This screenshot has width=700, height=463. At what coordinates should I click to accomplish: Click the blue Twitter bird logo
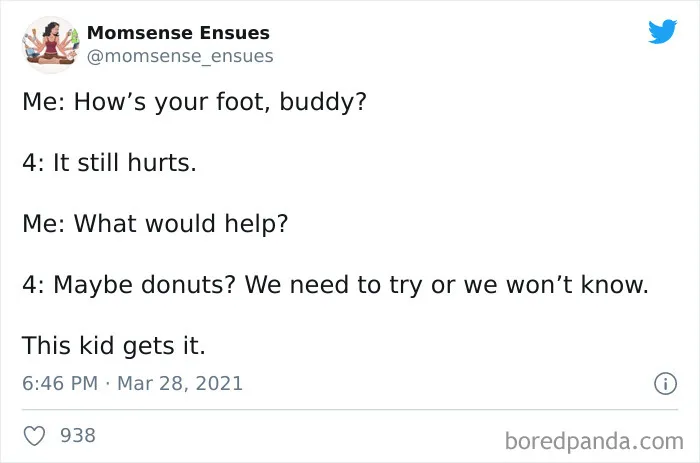[662, 31]
